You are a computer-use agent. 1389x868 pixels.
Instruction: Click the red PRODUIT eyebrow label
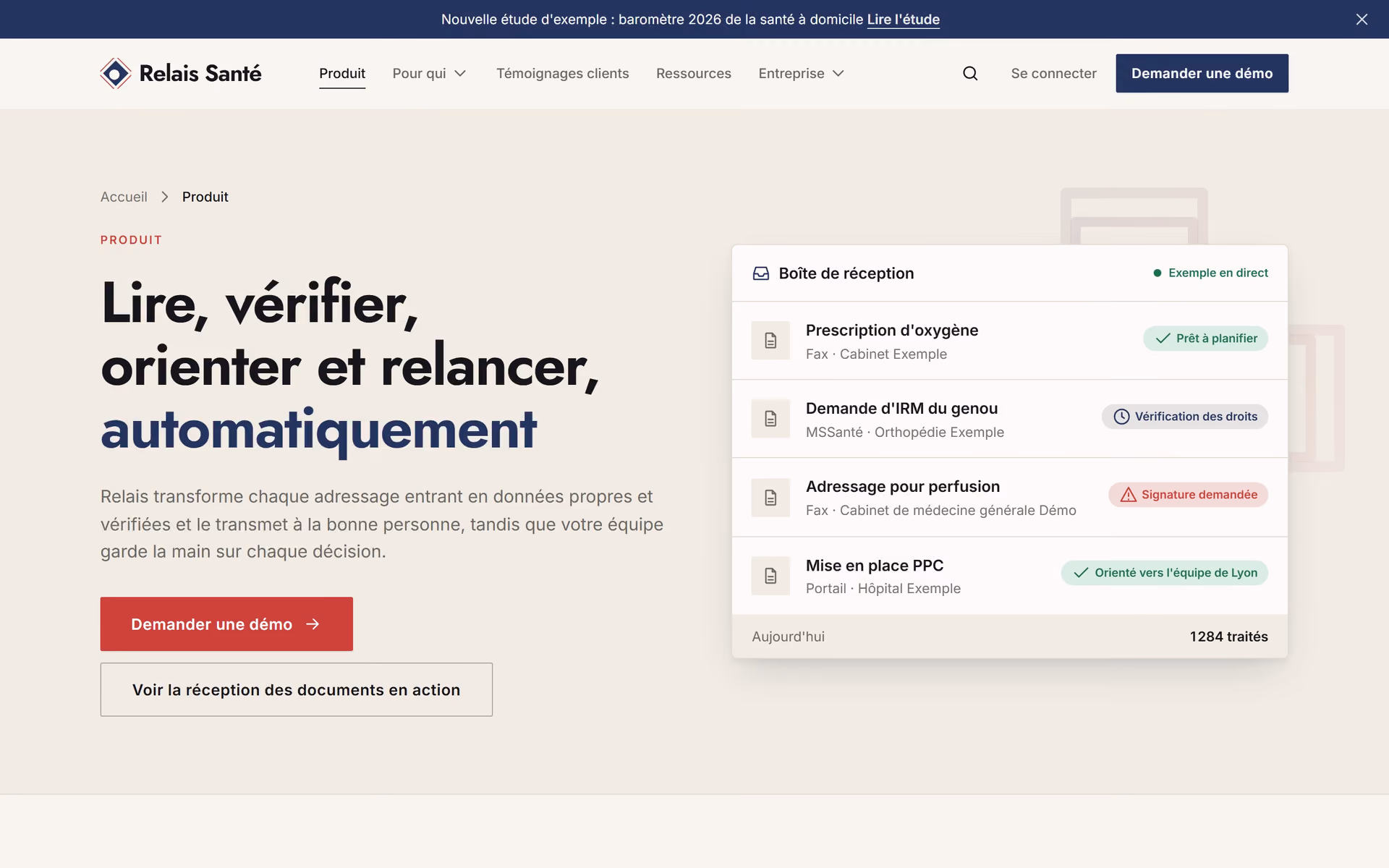click(132, 240)
